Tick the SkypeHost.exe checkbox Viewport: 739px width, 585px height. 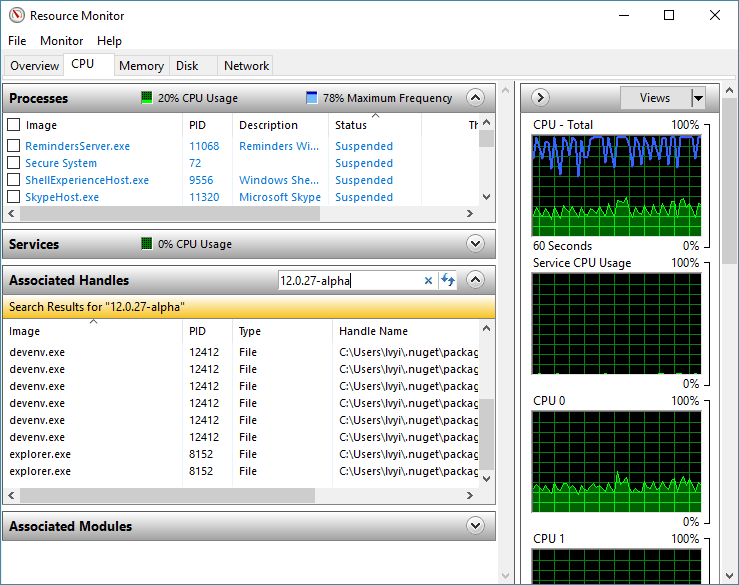pos(14,197)
